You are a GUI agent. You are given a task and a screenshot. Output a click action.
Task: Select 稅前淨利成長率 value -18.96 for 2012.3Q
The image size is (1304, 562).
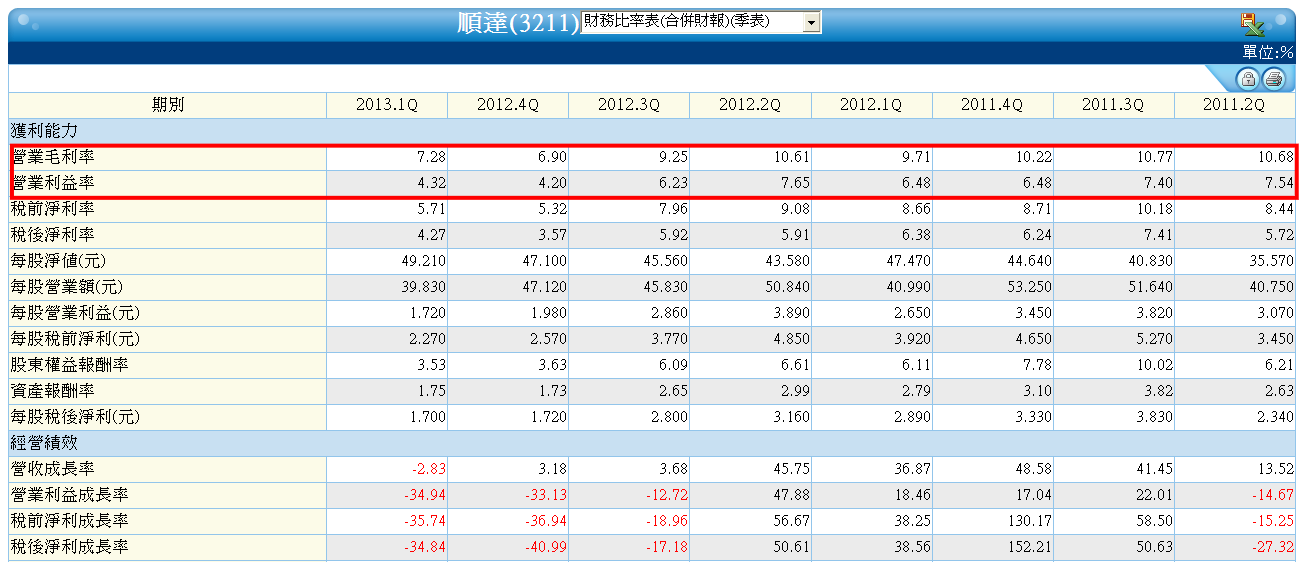click(x=666, y=521)
